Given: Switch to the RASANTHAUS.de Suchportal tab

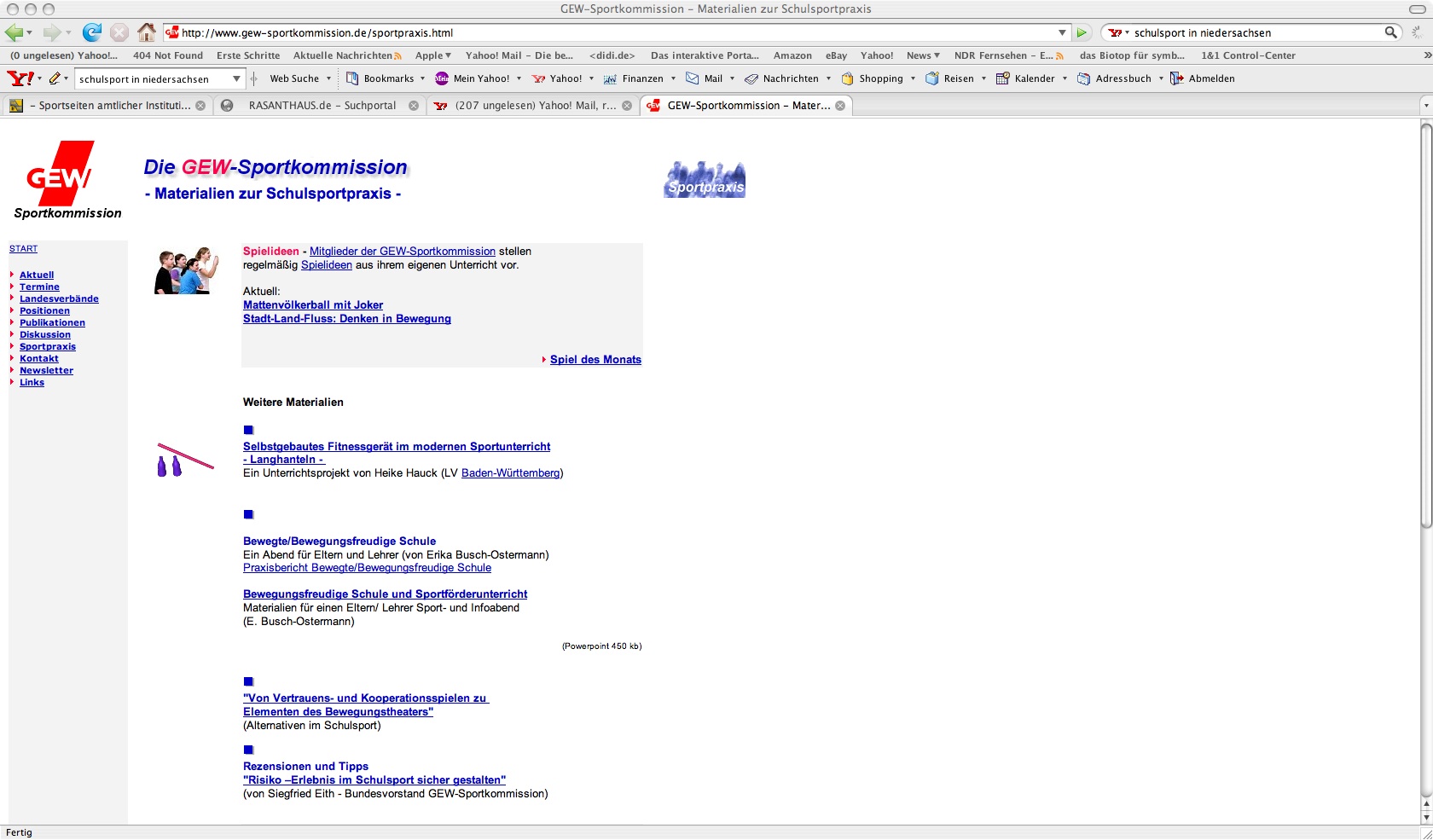Looking at the screenshot, I should coord(322,106).
